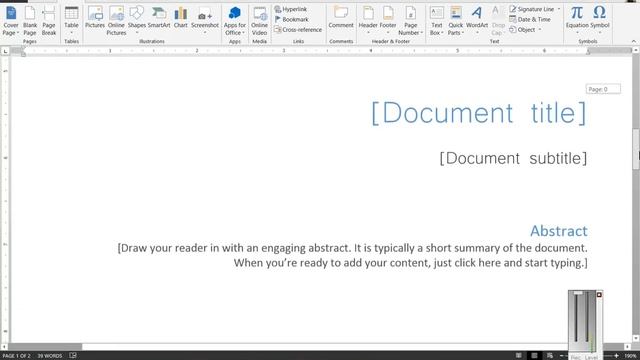Open Page Number options

pyautogui.click(x=411, y=21)
